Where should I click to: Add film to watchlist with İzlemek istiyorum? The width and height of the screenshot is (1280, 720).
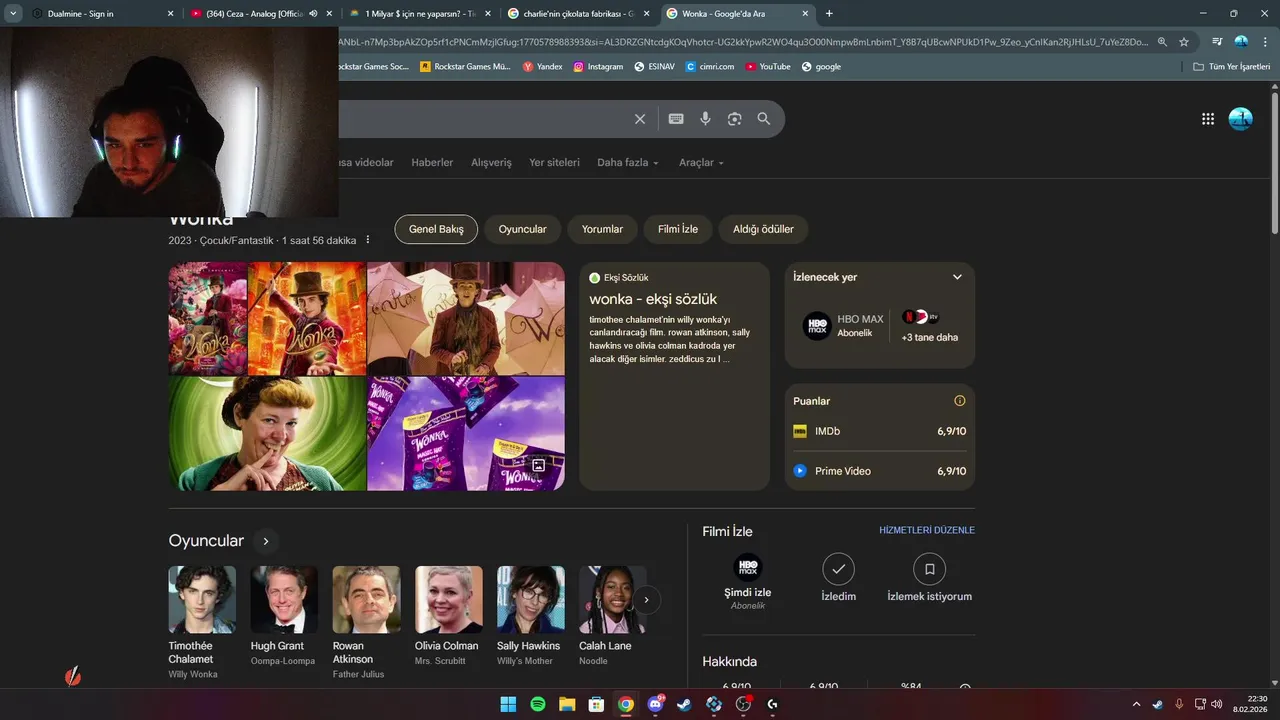pyautogui.click(x=929, y=579)
